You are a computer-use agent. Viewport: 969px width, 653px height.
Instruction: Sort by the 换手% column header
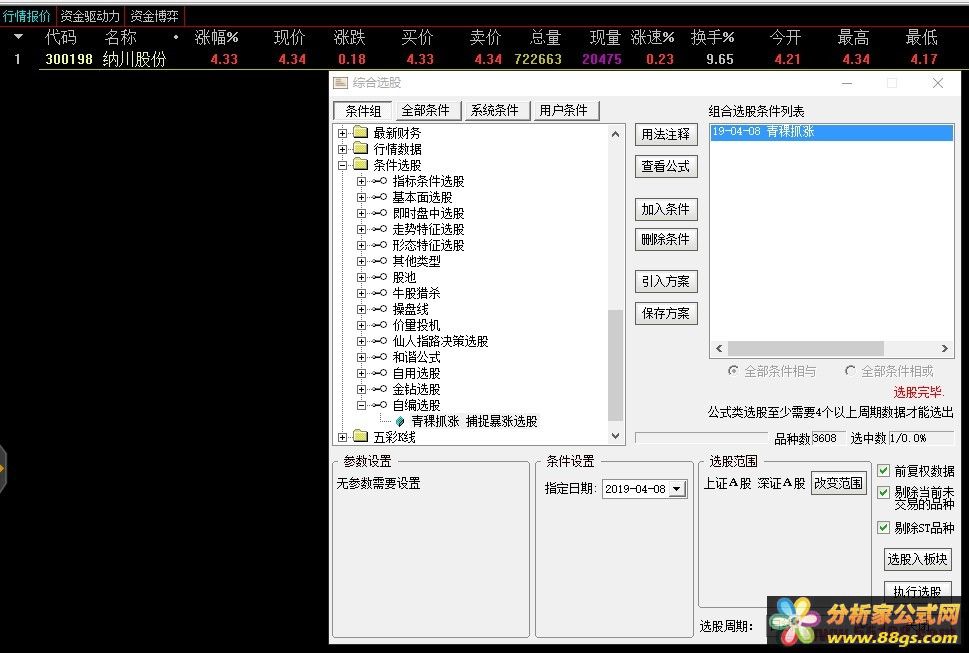[x=713, y=38]
